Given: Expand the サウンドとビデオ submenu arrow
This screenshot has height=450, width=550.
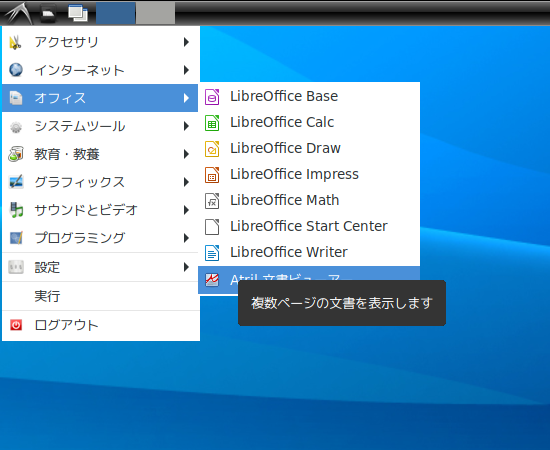Looking at the screenshot, I should coord(186,210).
